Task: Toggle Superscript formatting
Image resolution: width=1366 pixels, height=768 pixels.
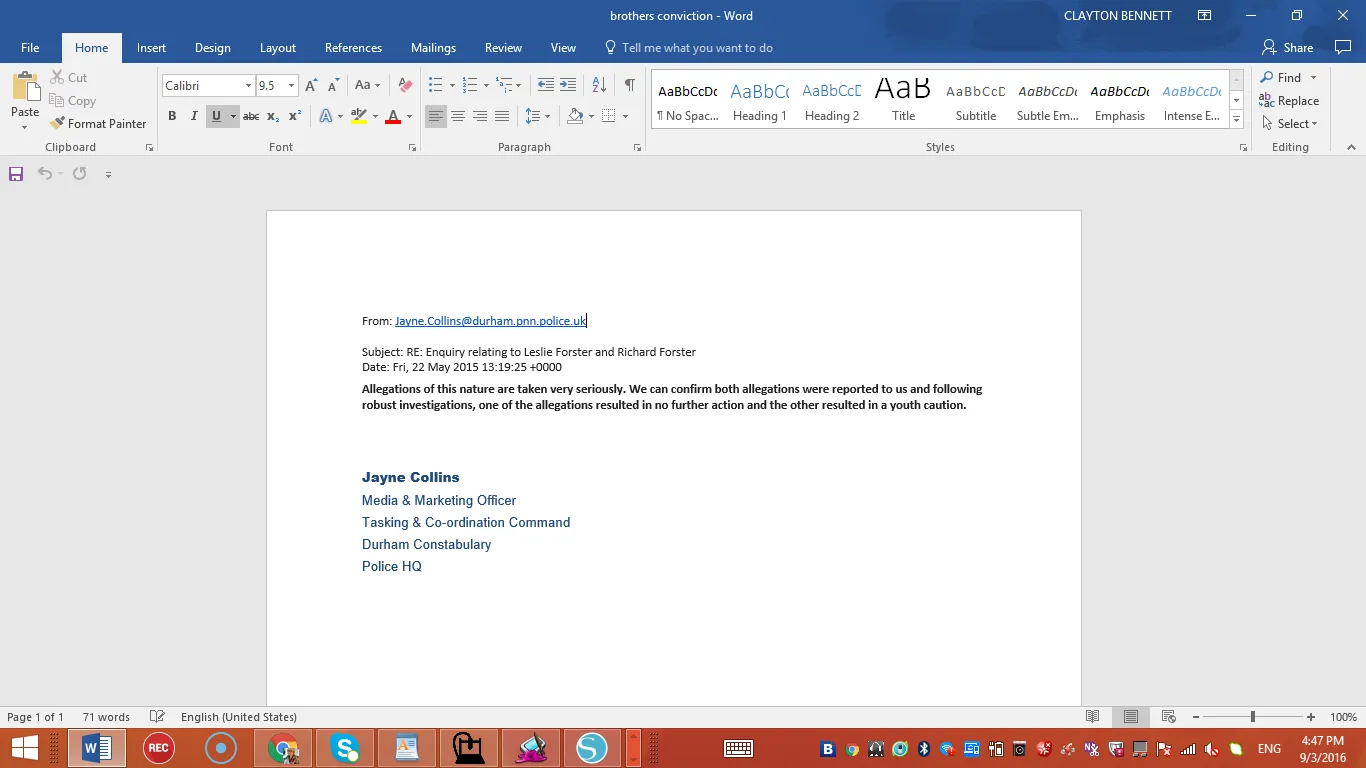Action: [x=295, y=116]
